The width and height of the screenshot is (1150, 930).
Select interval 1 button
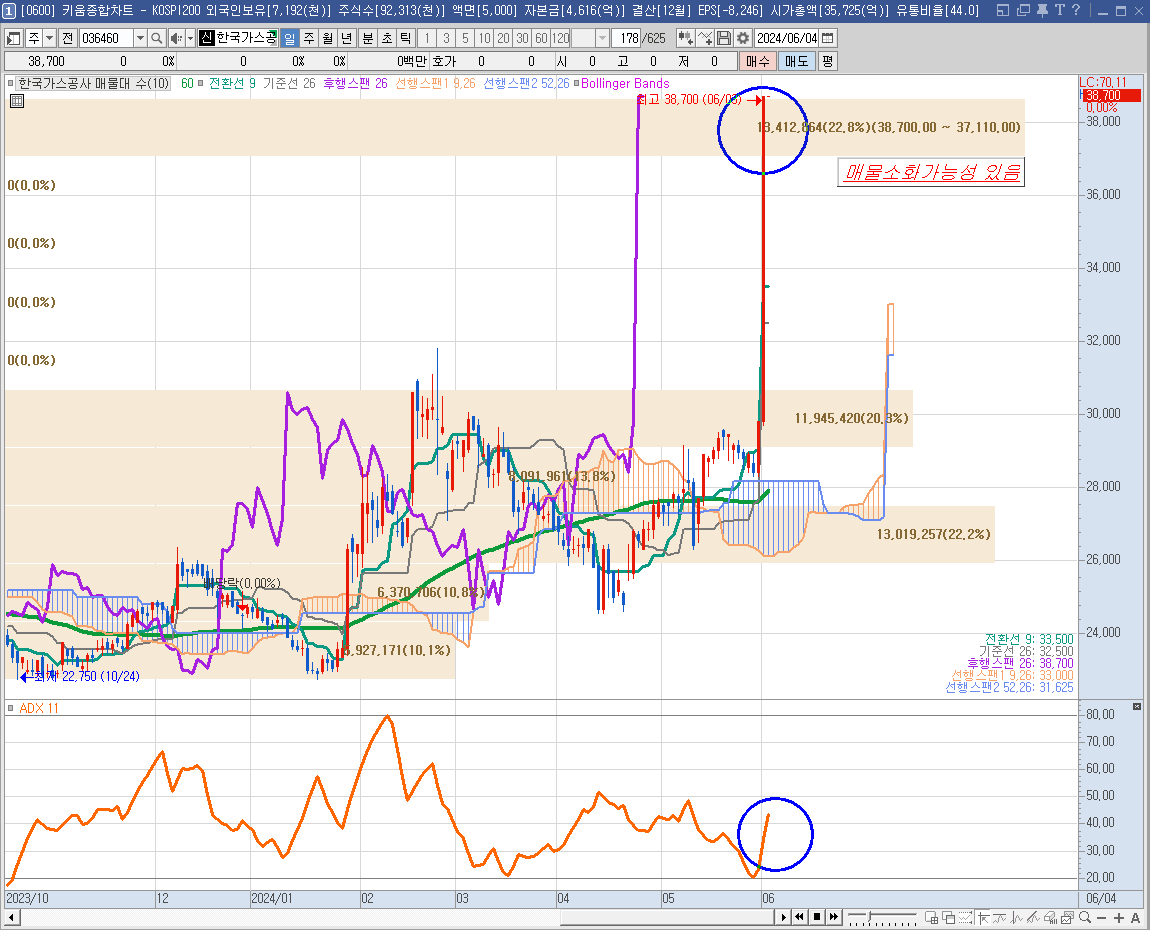[427, 38]
